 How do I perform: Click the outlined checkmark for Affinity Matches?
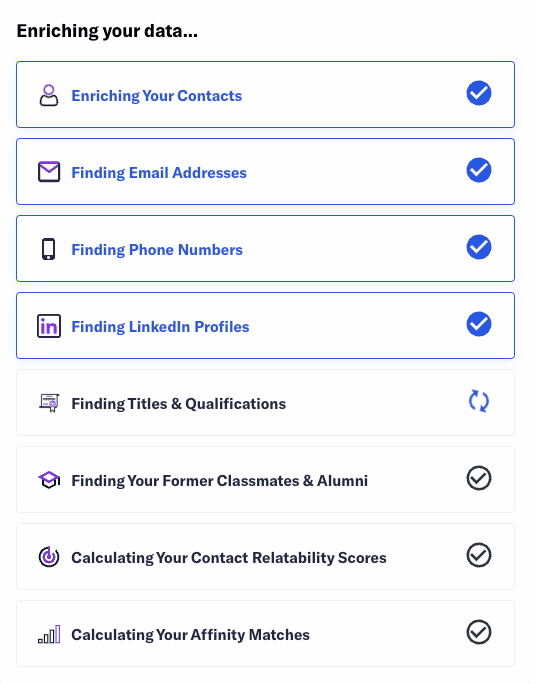coord(479,632)
